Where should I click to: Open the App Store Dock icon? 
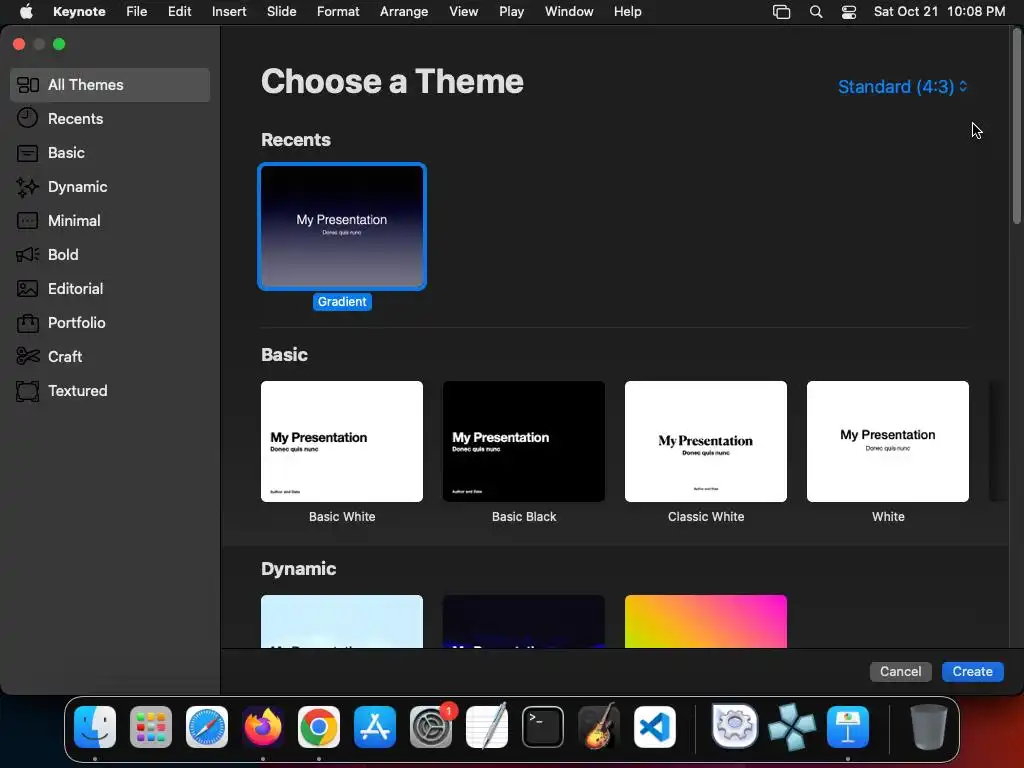tap(375, 727)
